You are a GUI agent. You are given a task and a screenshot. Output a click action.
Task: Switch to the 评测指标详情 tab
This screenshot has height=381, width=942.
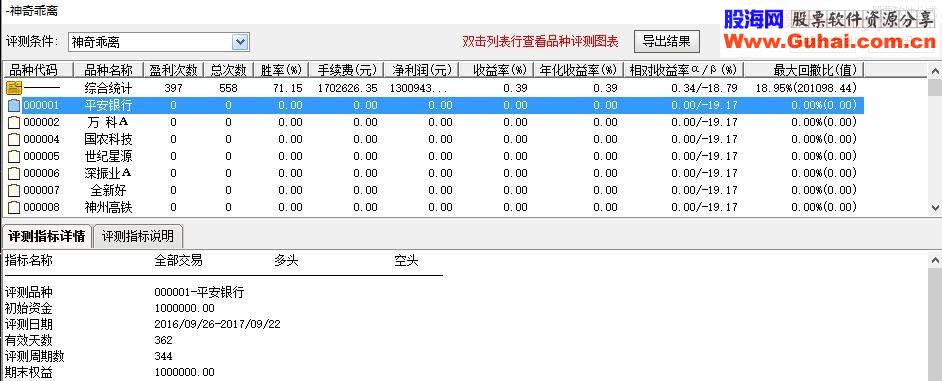[47, 236]
